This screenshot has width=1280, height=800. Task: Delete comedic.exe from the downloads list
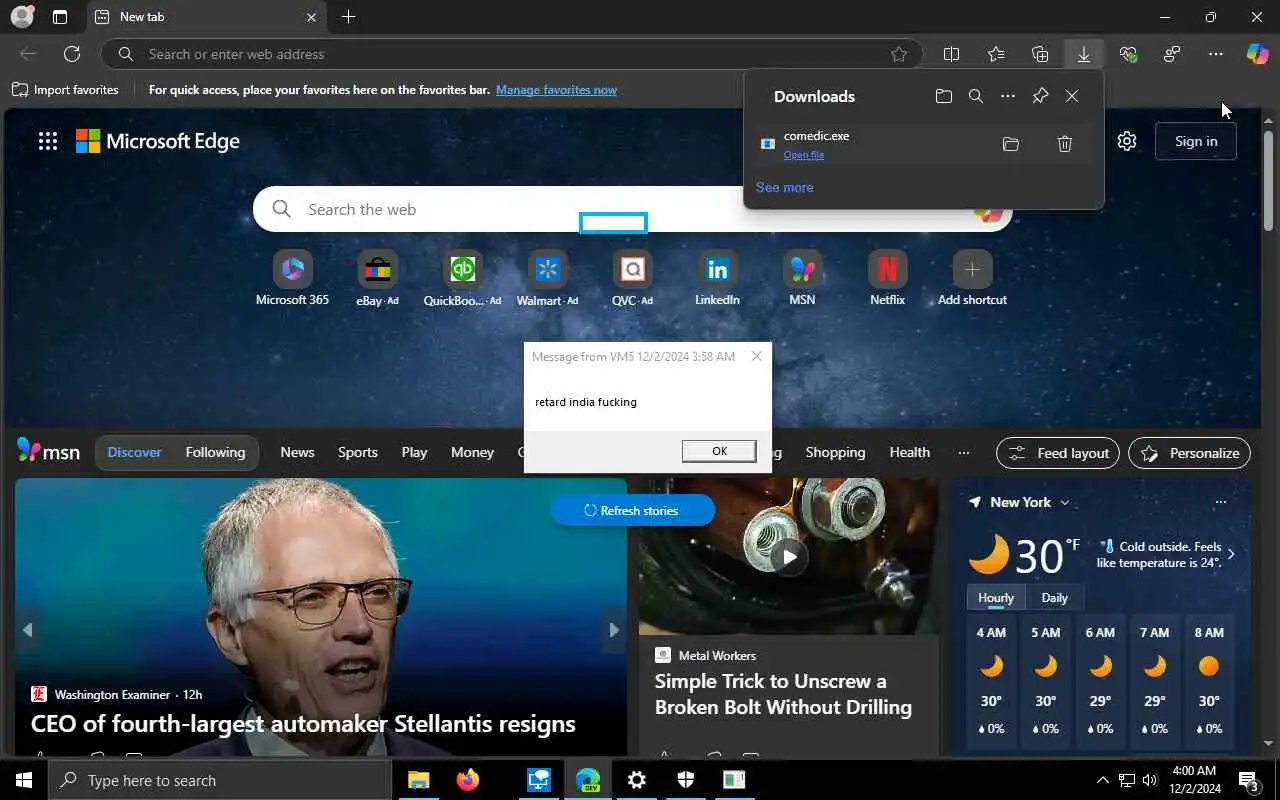[x=1065, y=144]
